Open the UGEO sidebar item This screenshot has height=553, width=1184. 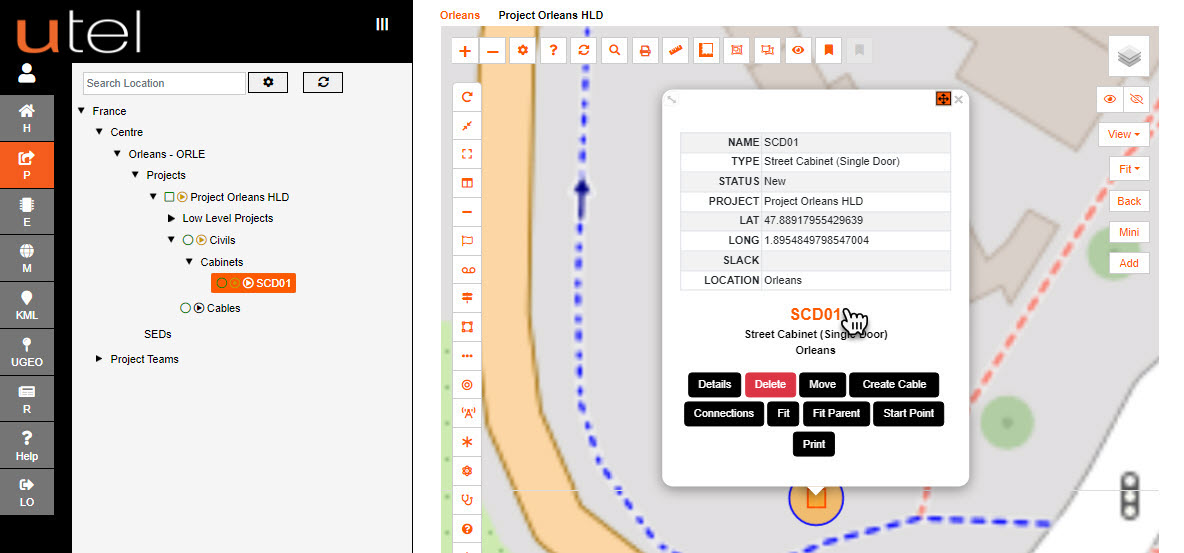[27, 352]
